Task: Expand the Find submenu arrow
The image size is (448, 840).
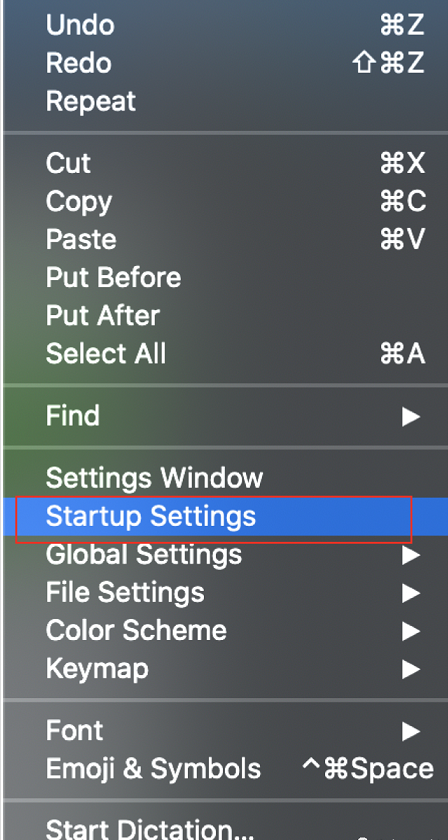Action: click(411, 416)
